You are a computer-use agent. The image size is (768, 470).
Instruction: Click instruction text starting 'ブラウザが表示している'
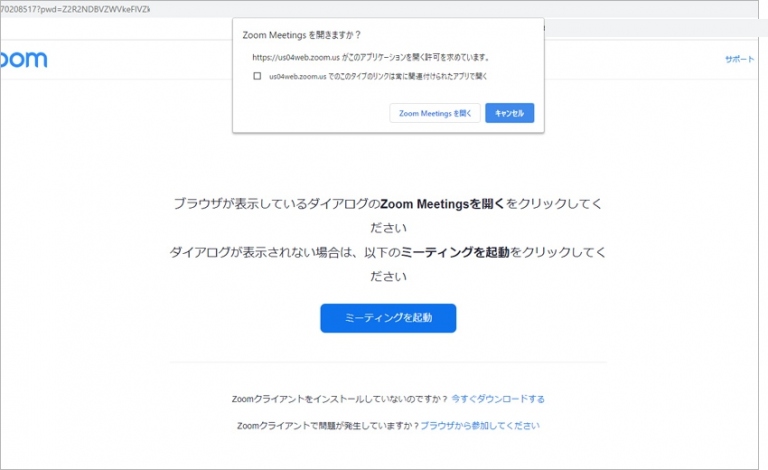[x=388, y=215]
